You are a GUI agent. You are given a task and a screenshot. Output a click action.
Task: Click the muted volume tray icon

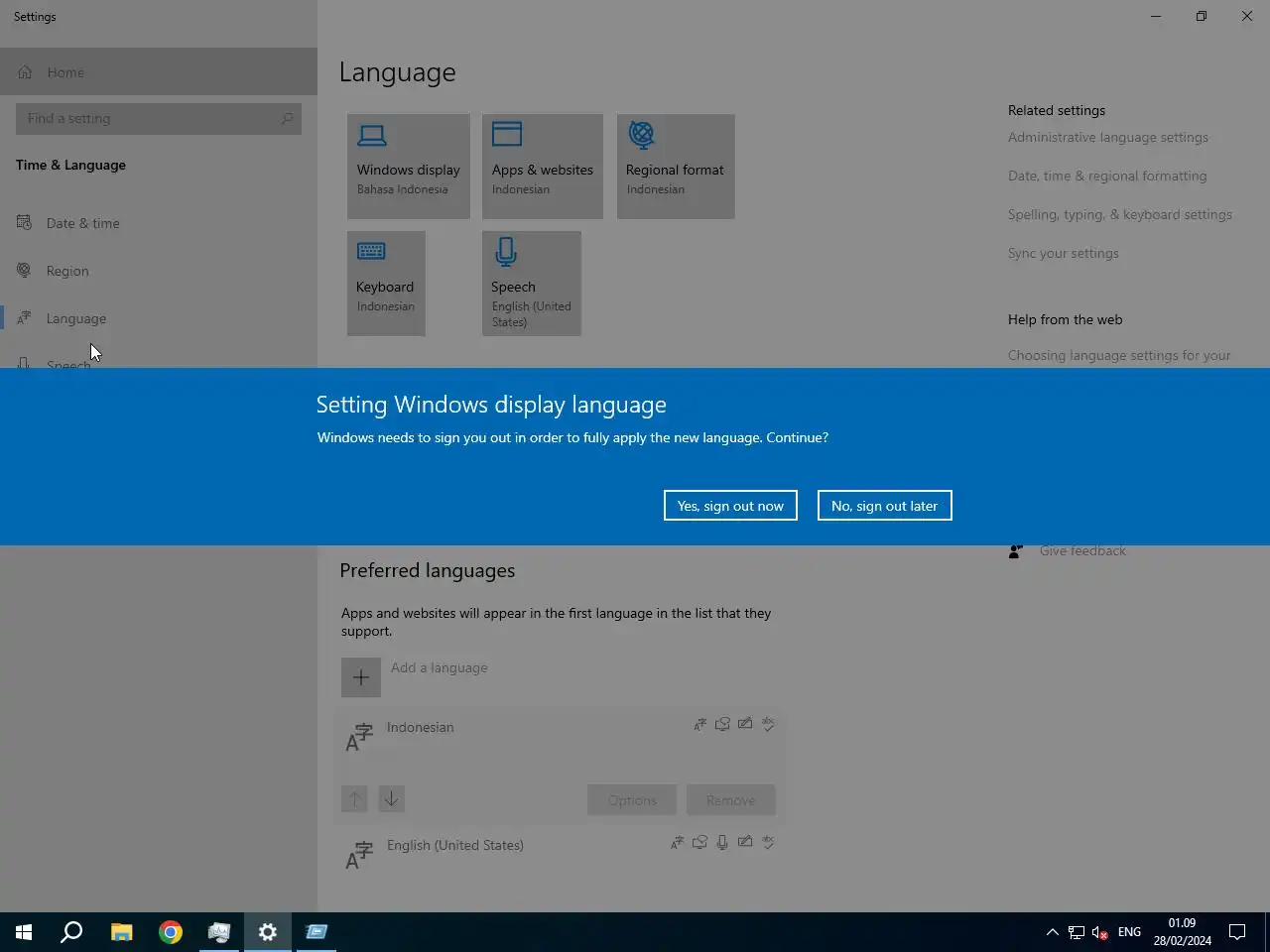tap(1100, 932)
